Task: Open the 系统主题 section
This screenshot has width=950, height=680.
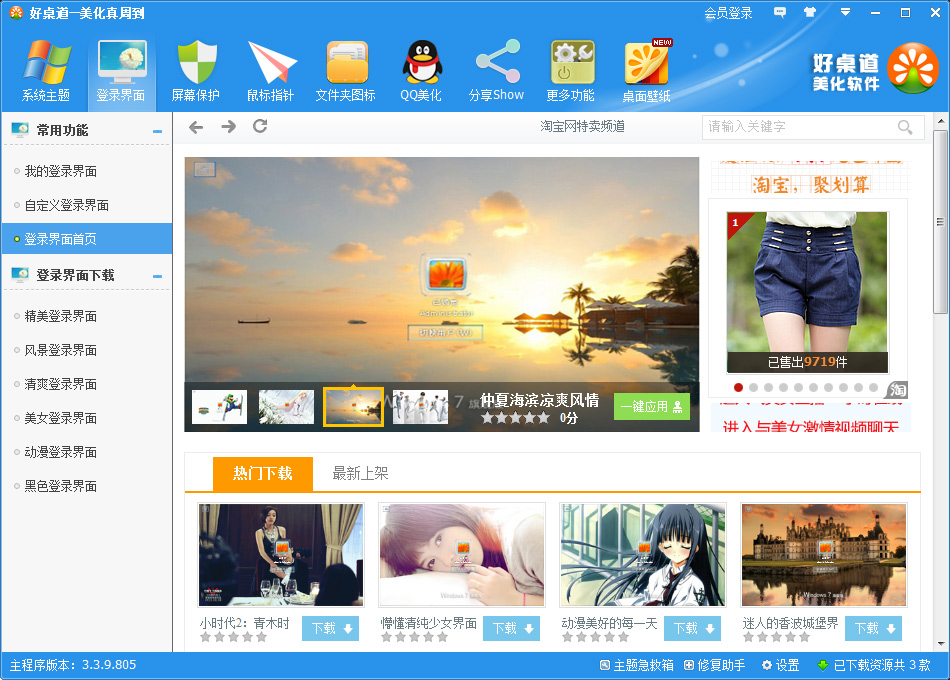Action: click(46, 70)
